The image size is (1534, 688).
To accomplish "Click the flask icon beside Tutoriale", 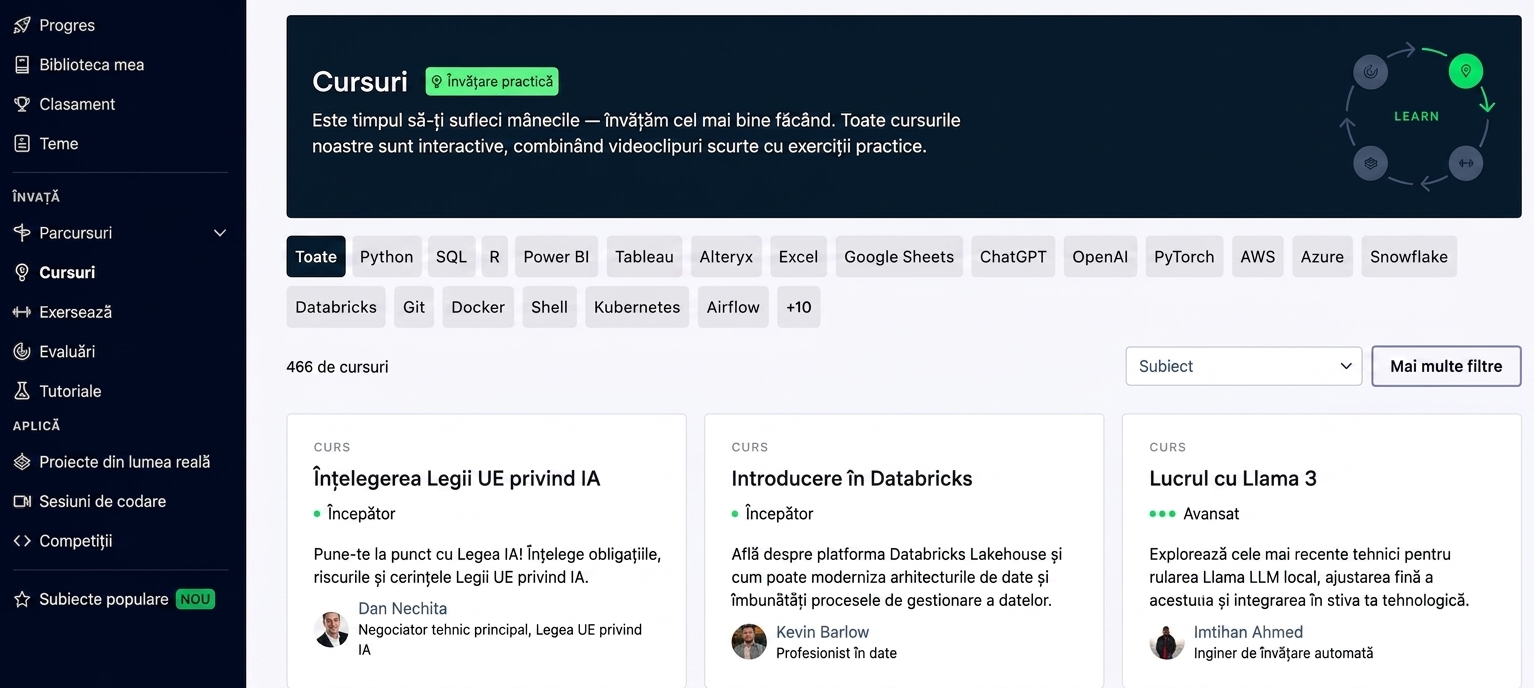I will 21,391.
